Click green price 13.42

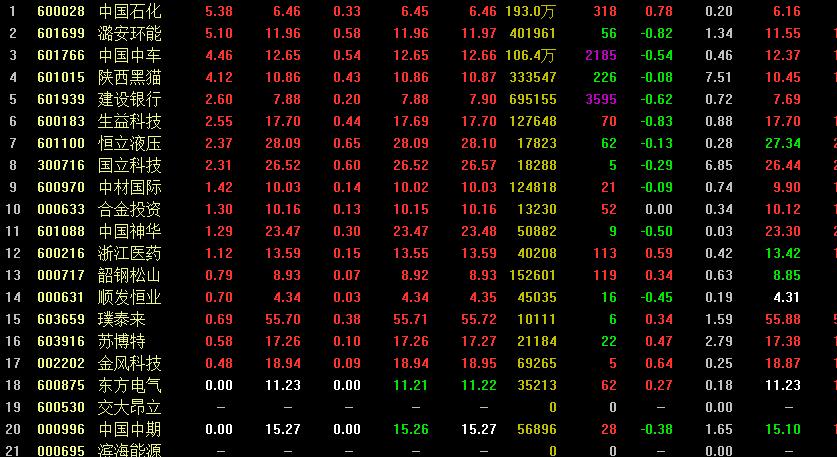pyautogui.click(x=783, y=253)
